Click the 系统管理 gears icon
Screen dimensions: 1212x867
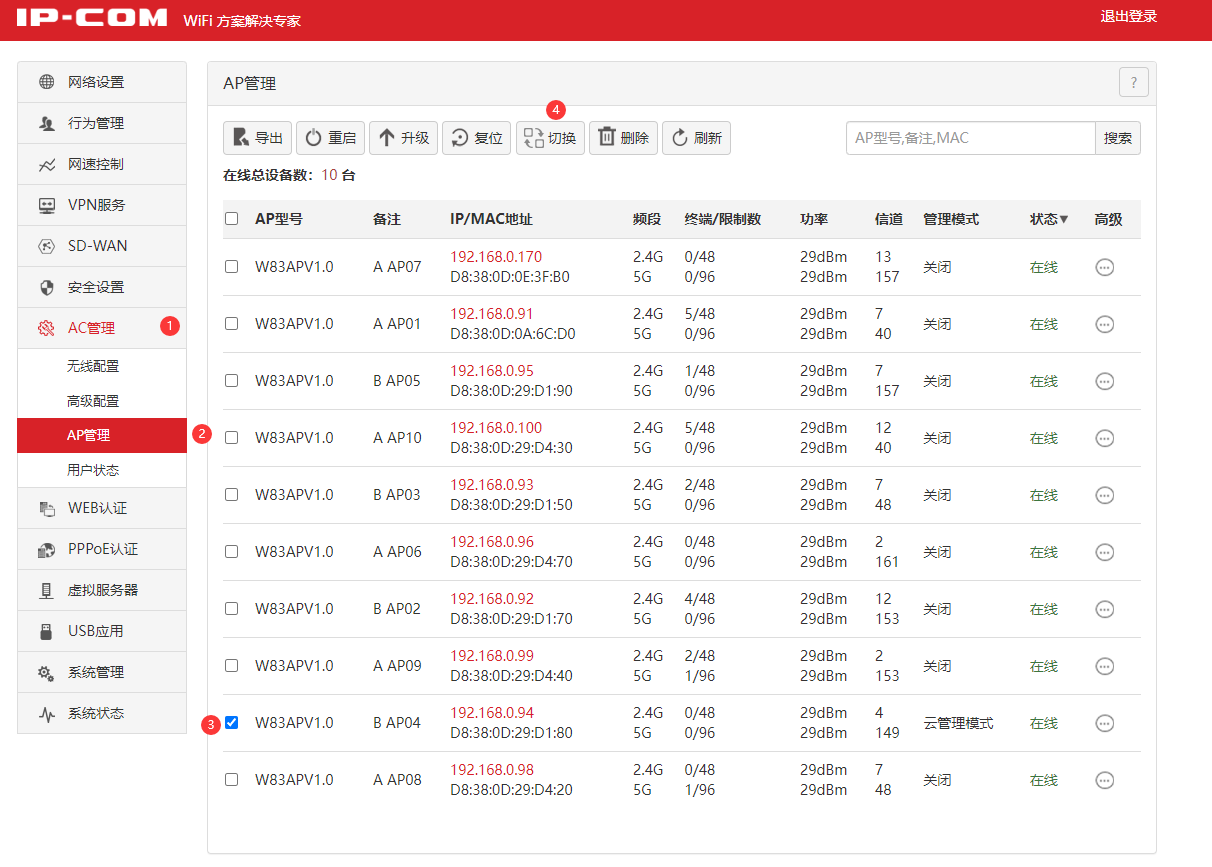click(x=47, y=672)
